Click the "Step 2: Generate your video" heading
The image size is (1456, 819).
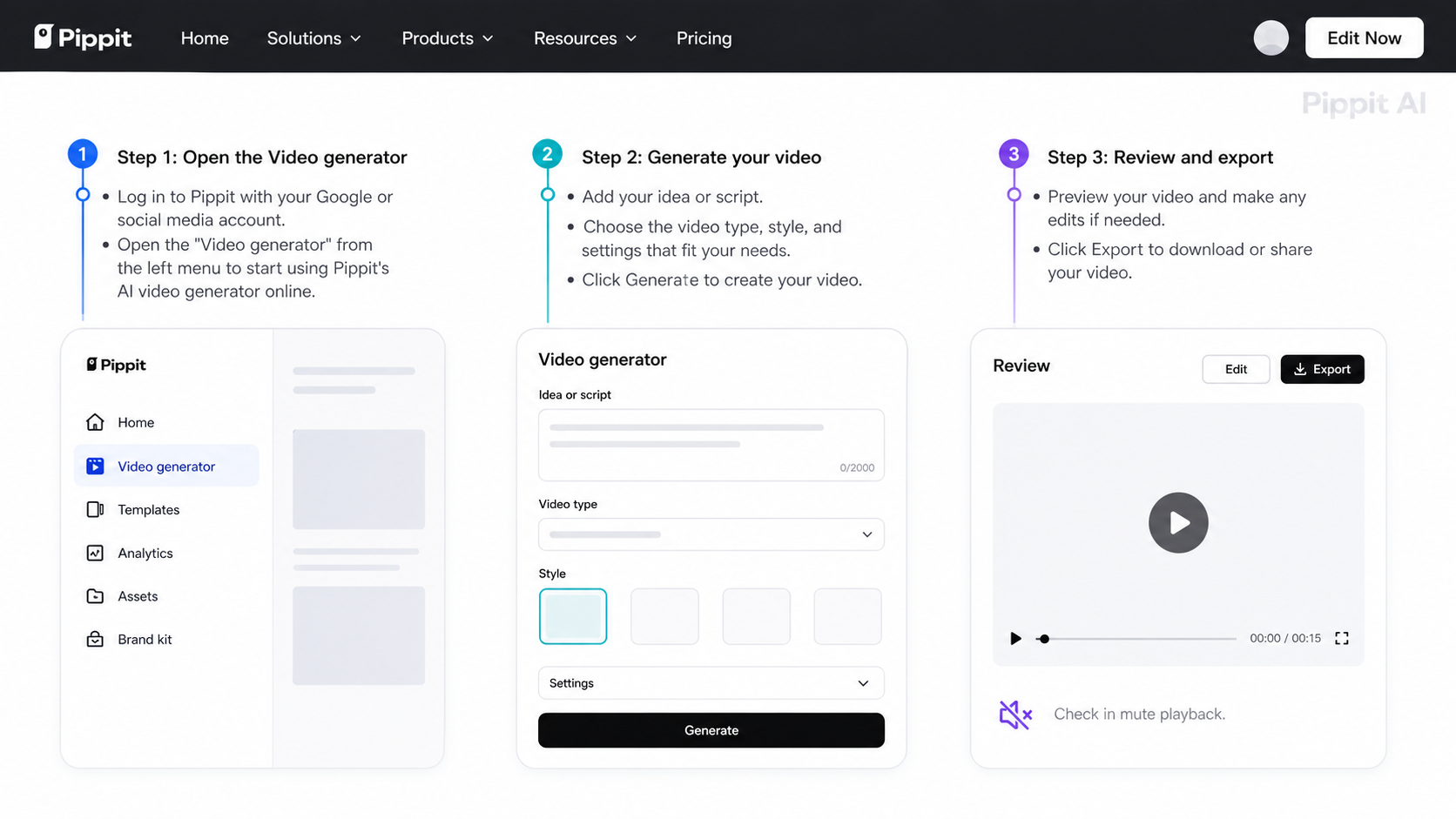[x=701, y=158]
